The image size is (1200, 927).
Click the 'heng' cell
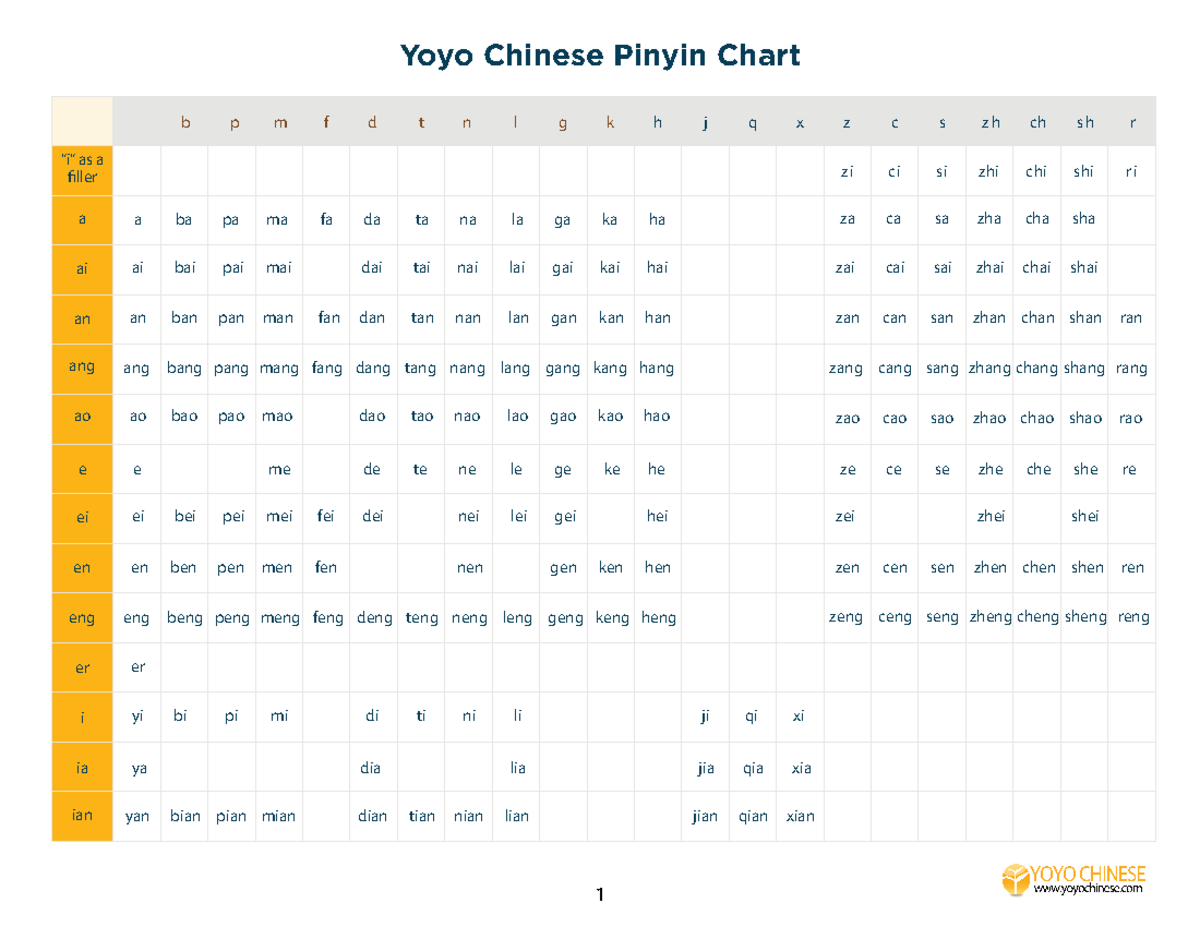point(658,618)
